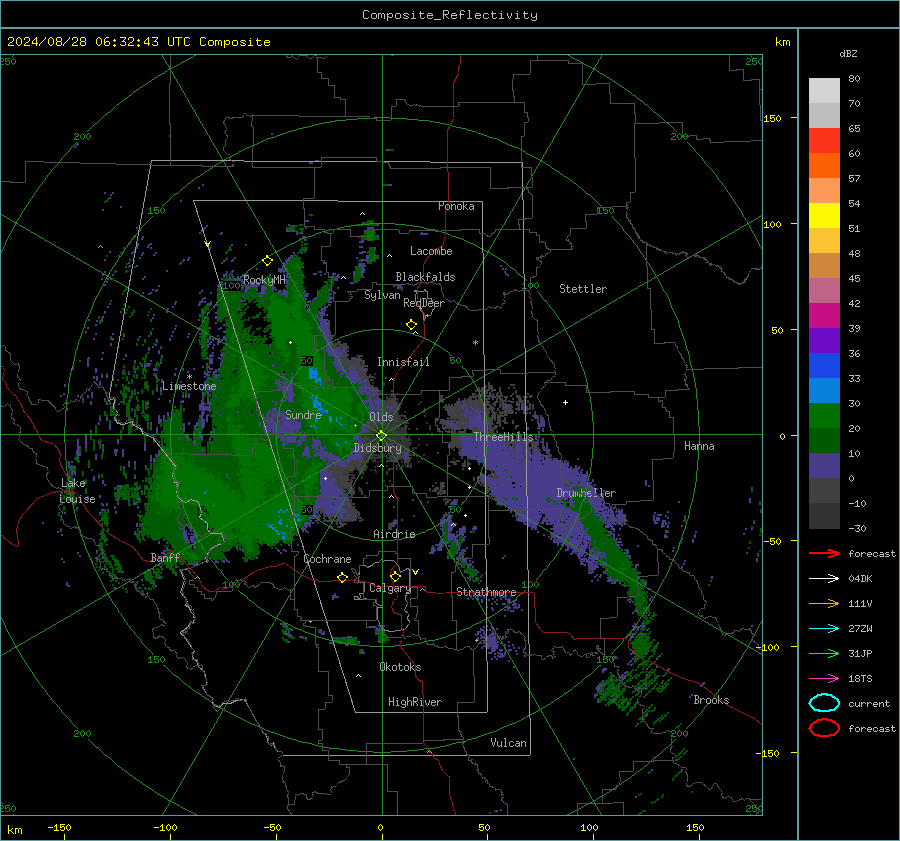Click the Blackfalds city label
The height and width of the screenshot is (841, 900).
pos(425,277)
